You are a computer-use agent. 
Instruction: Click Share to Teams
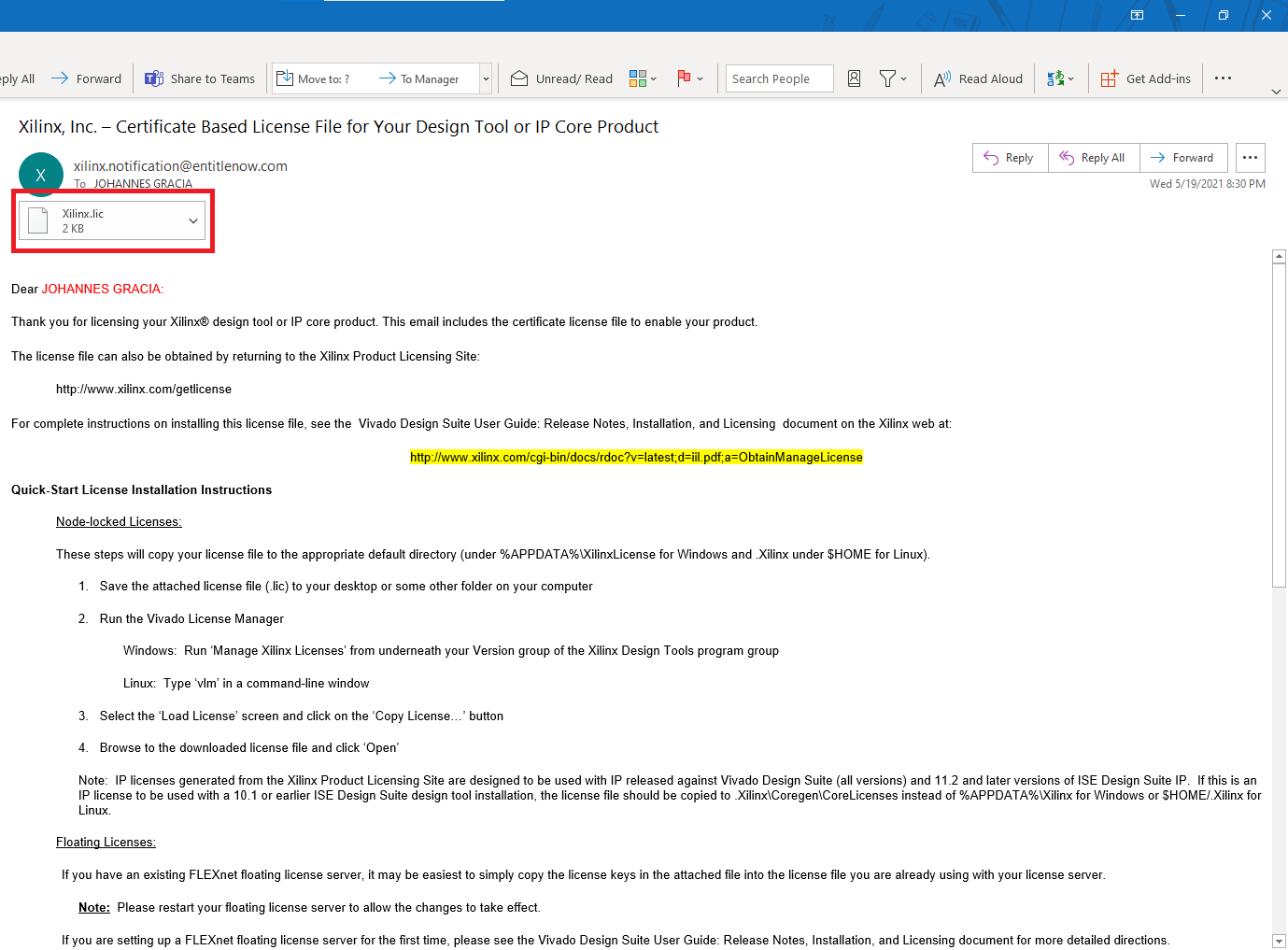(200, 78)
